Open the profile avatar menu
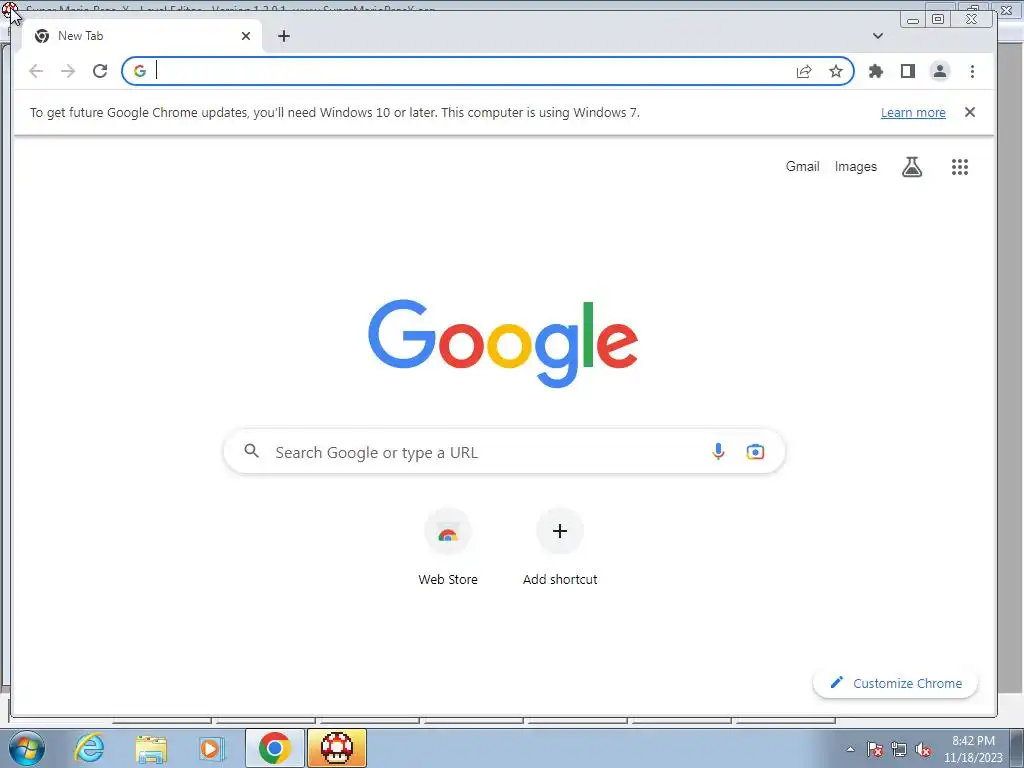Screen dimensions: 1024x768 pos(940,71)
